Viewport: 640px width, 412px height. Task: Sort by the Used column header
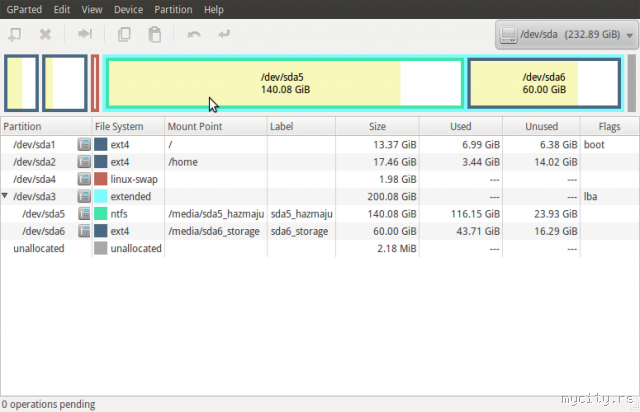(461, 127)
